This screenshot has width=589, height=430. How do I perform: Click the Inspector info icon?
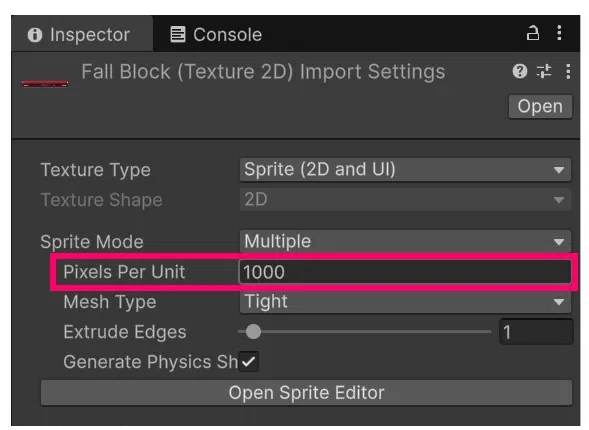[x=35, y=35]
